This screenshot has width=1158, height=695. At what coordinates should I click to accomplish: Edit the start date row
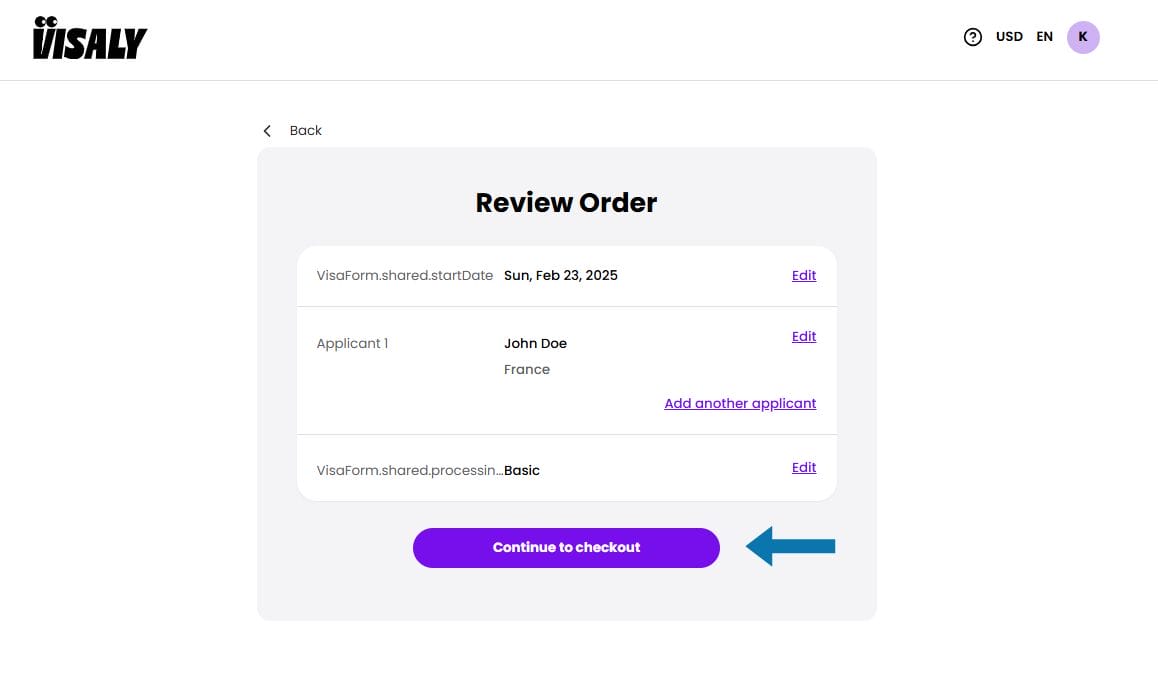tap(803, 276)
